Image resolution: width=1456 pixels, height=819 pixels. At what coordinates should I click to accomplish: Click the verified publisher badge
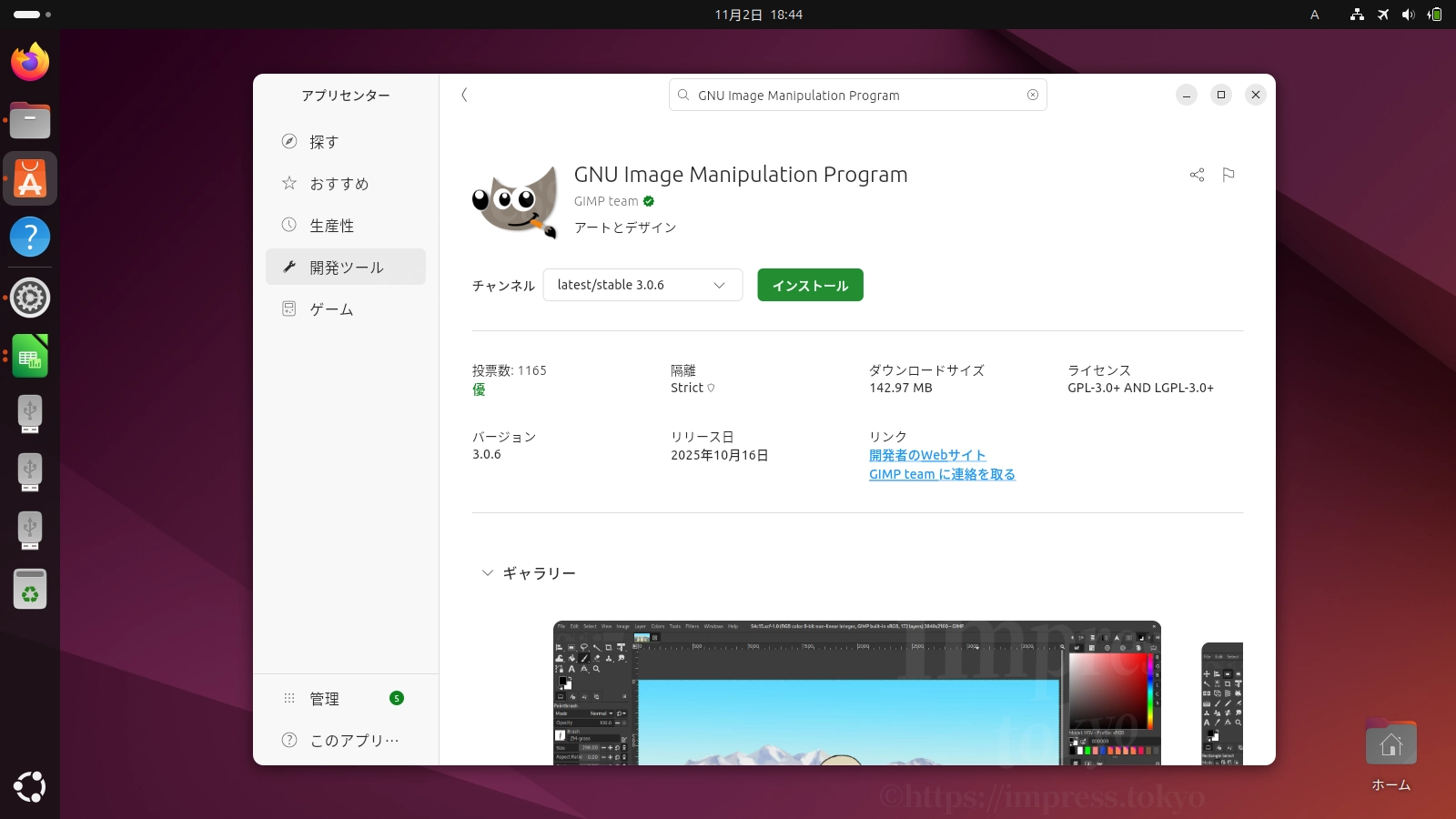[649, 201]
